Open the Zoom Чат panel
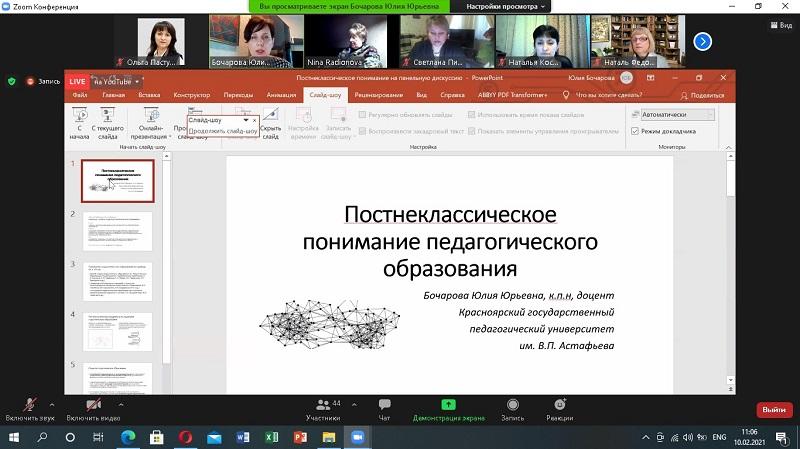Image resolution: width=800 pixels, height=449 pixels. pos(384,405)
